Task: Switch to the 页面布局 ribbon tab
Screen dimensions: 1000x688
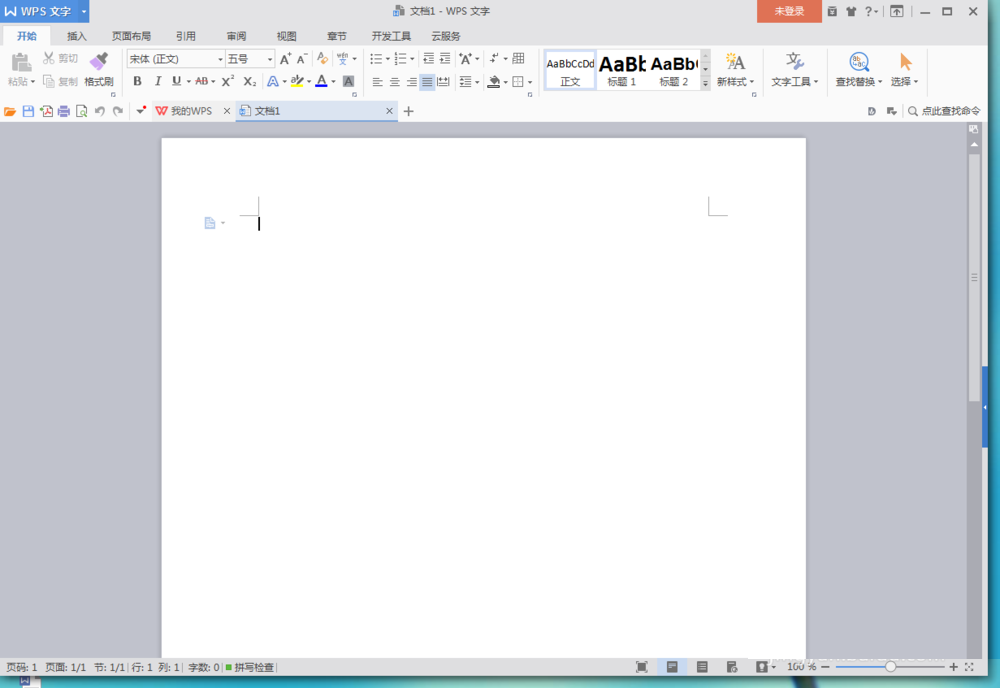Action: click(x=131, y=36)
